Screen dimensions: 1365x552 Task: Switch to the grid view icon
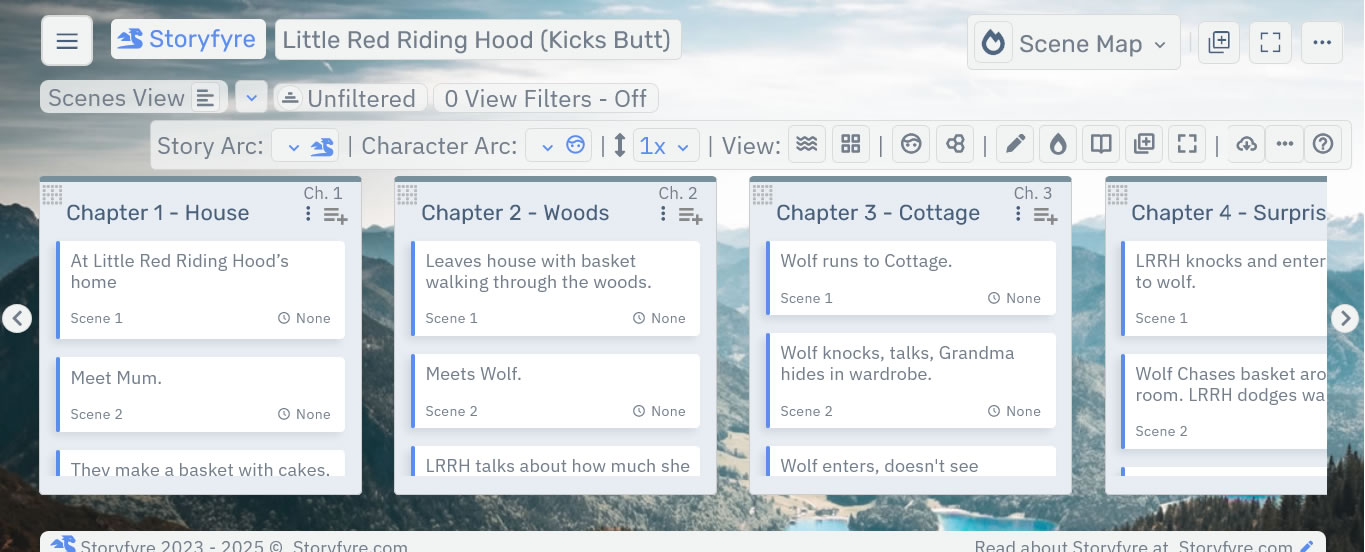click(x=850, y=145)
